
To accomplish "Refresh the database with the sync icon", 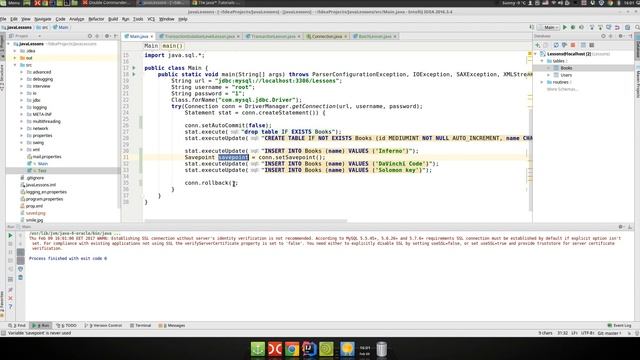I will tap(556, 45).
